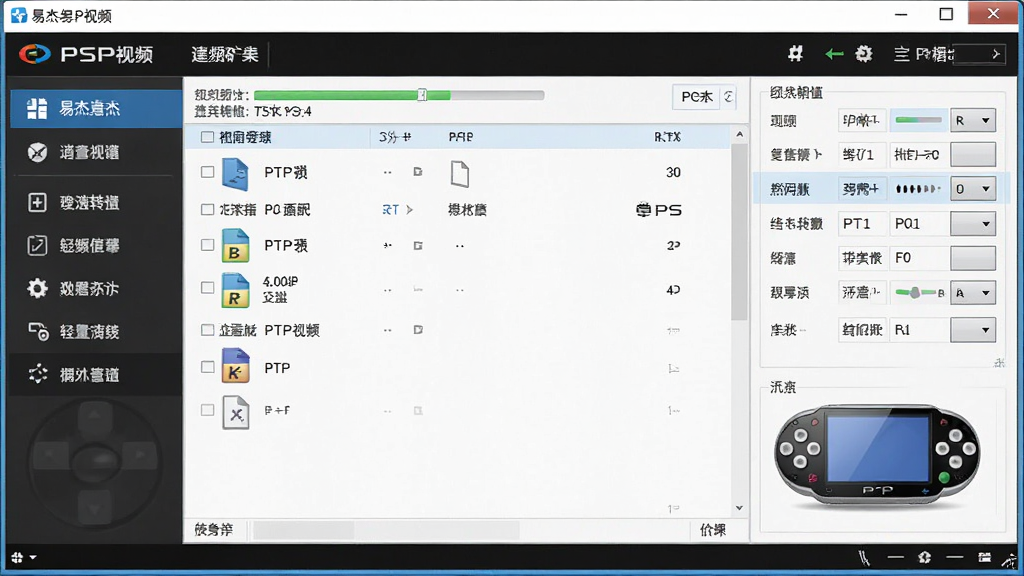Check the box for the RT row
Viewport: 1024px width, 576px height.
tap(207, 210)
